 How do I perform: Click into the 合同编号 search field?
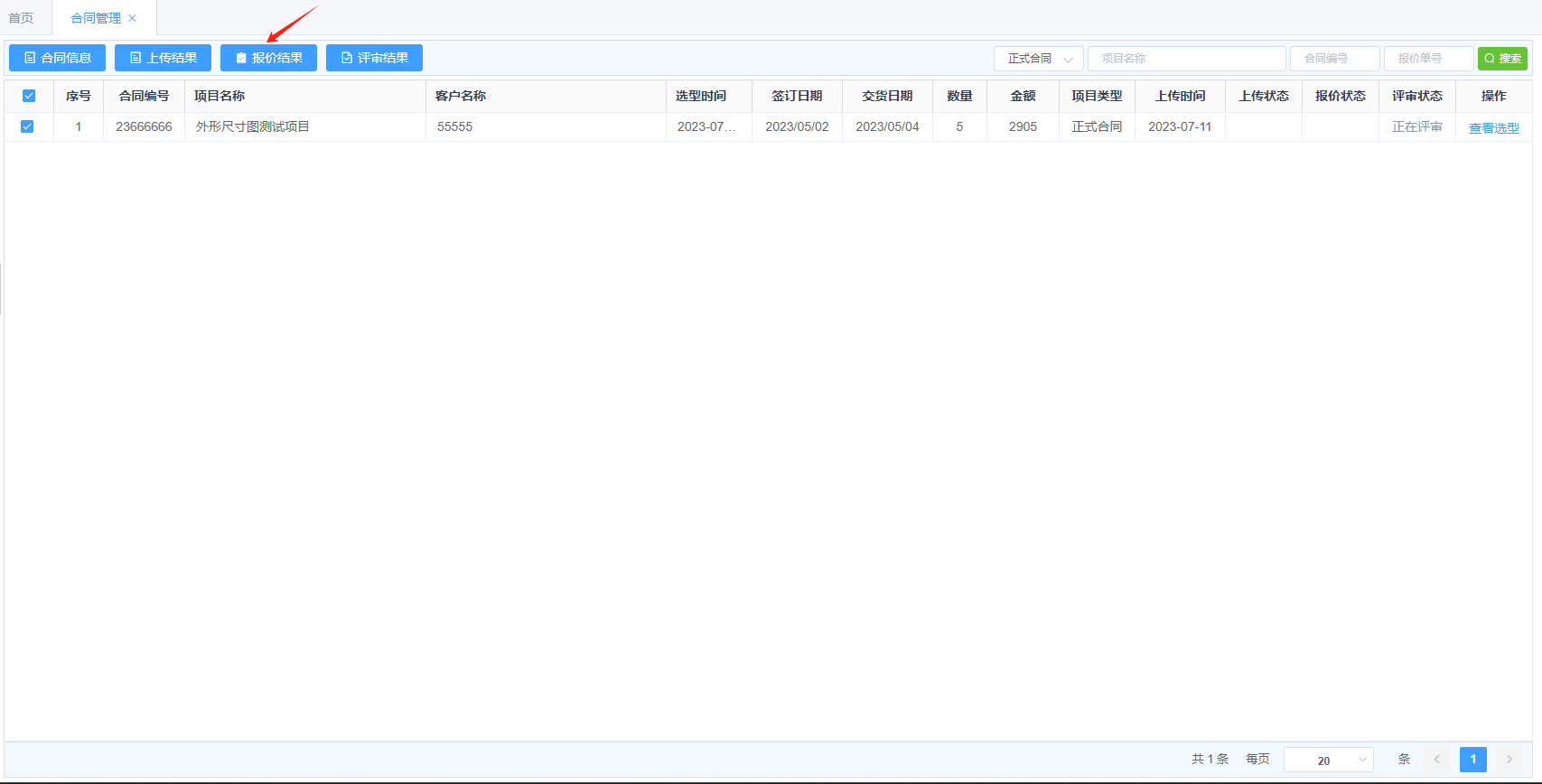click(x=1334, y=59)
